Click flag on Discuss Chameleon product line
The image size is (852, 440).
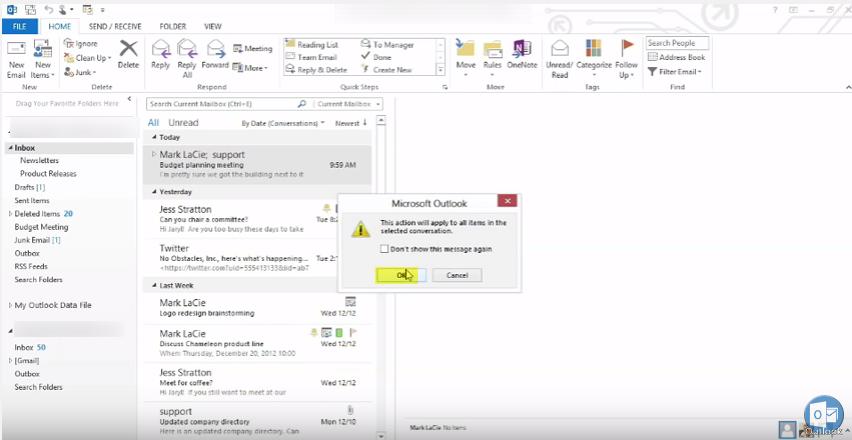(x=353, y=332)
